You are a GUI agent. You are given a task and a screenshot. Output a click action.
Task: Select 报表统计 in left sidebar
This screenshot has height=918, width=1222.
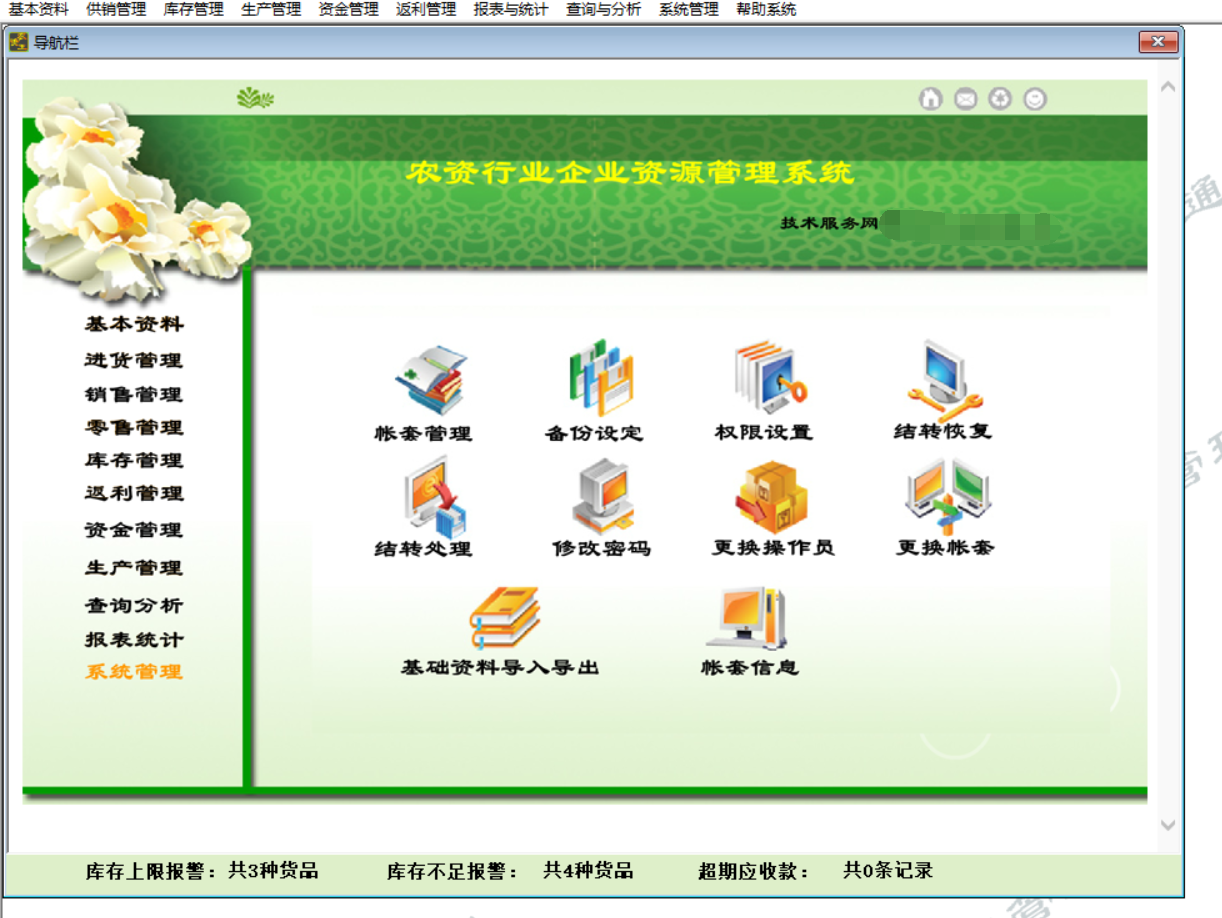pyautogui.click(x=134, y=639)
